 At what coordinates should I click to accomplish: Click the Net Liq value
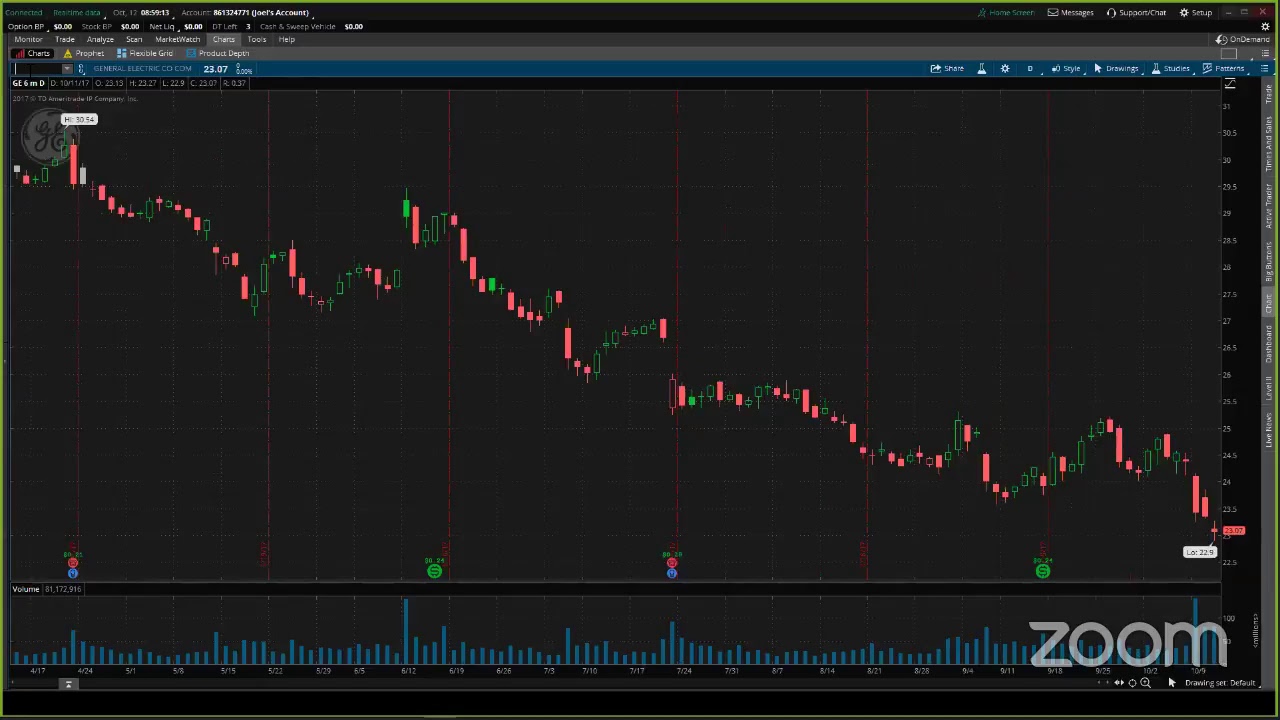point(193,26)
